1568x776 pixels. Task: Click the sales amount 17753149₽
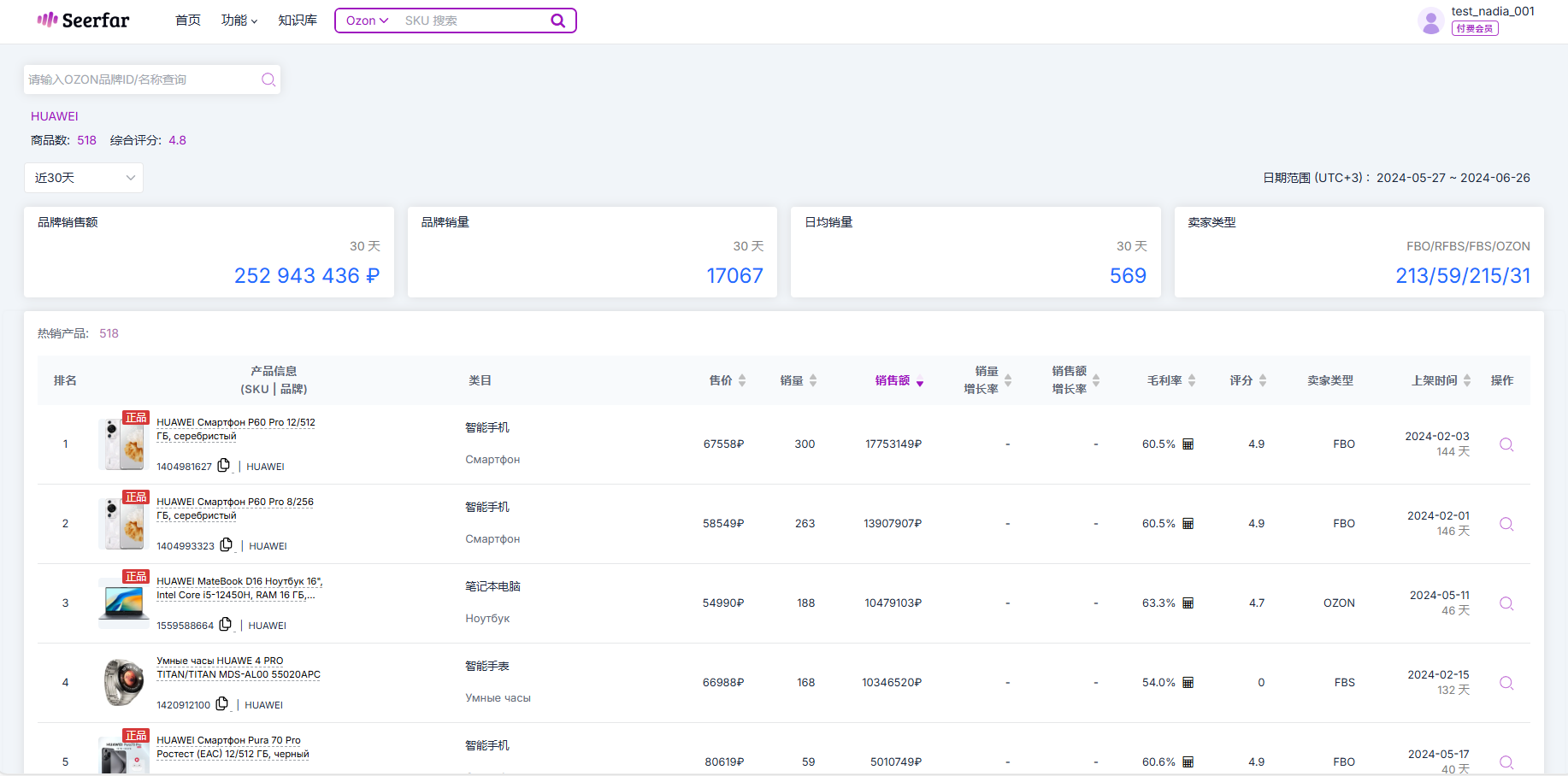pos(893,444)
